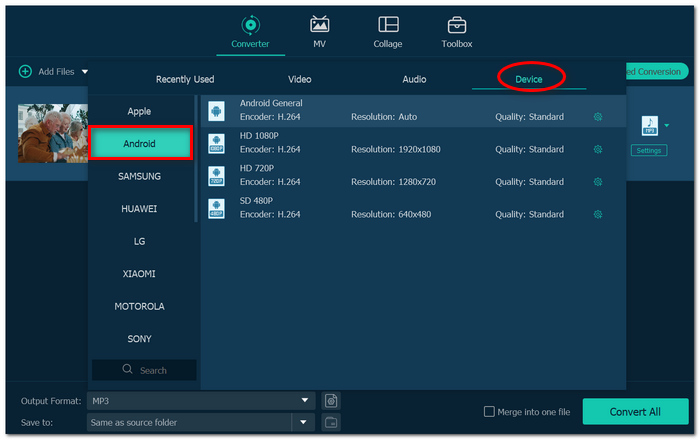Choose XIAOMI in the device list
This screenshot has width=700, height=440.
pyautogui.click(x=139, y=274)
